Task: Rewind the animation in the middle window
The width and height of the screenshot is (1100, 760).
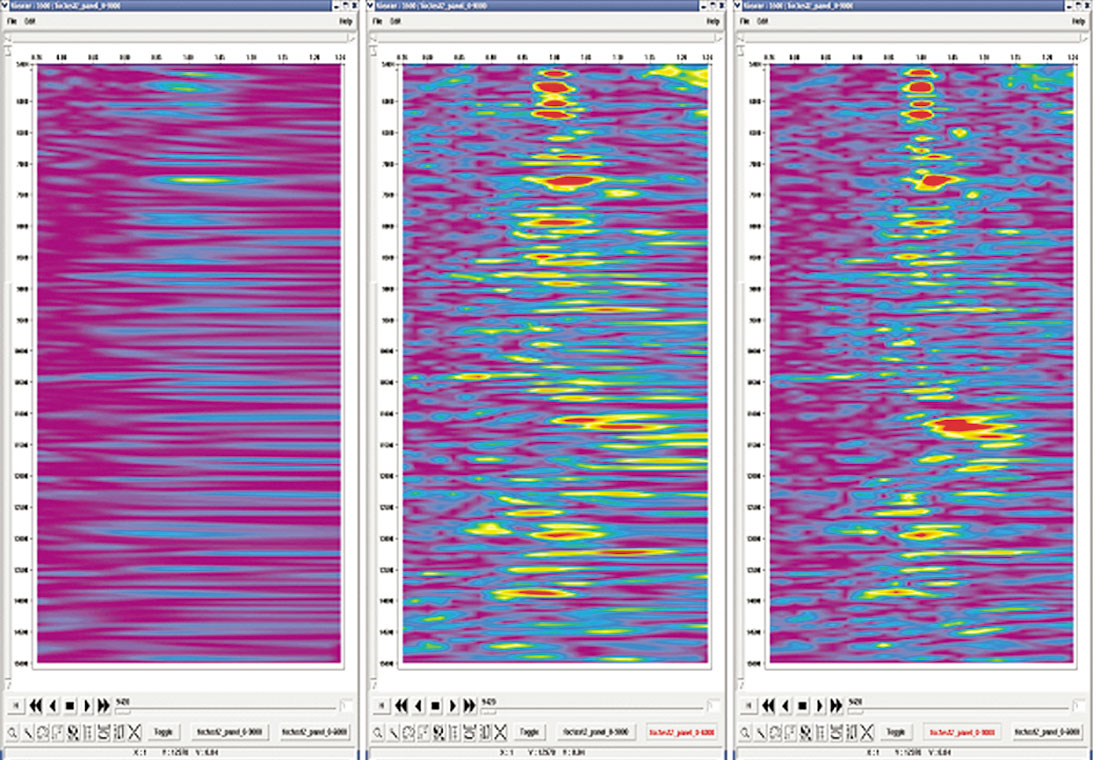Action: click(x=401, y=705)
